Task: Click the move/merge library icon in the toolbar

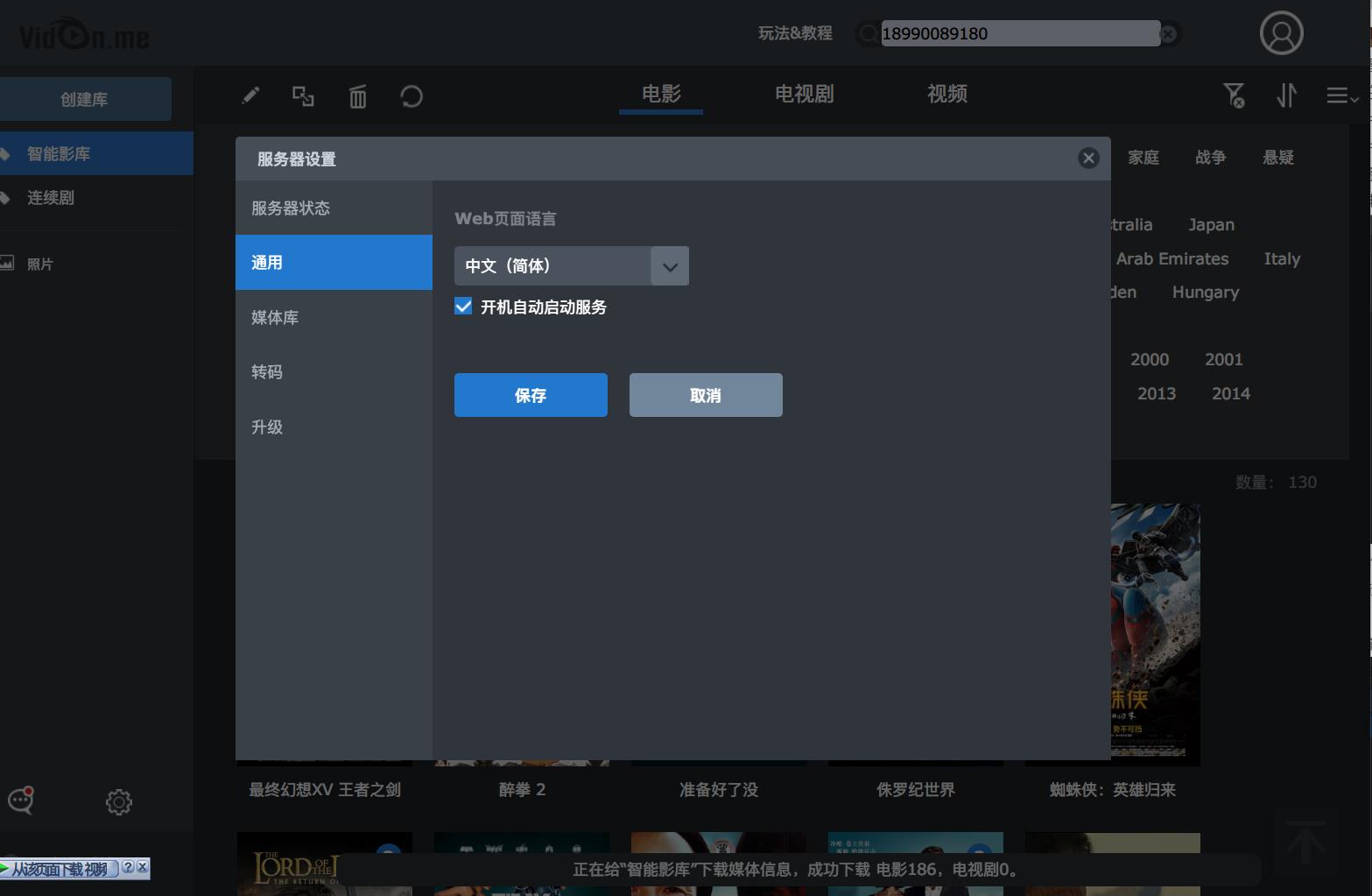Action: tap(303, 96)
